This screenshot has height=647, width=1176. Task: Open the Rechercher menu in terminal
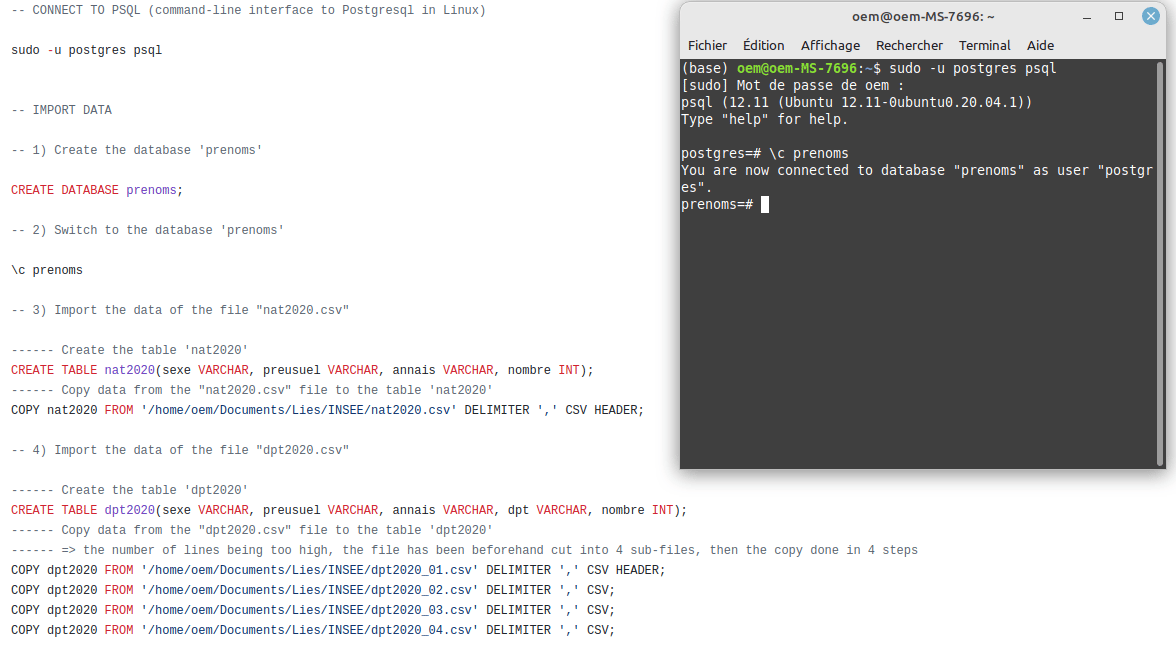point(909,45)
